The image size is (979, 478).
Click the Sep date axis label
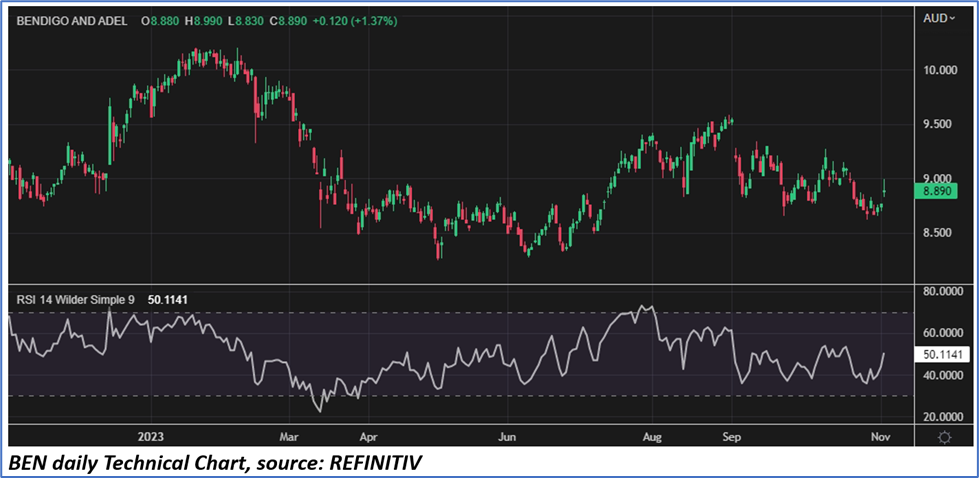pos(732,437)
